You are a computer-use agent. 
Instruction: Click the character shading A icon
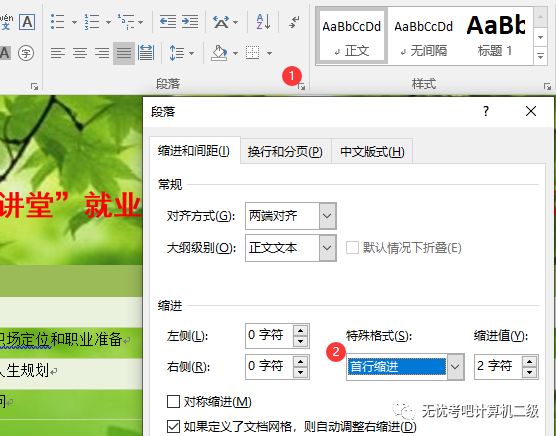tap(5, 53)
